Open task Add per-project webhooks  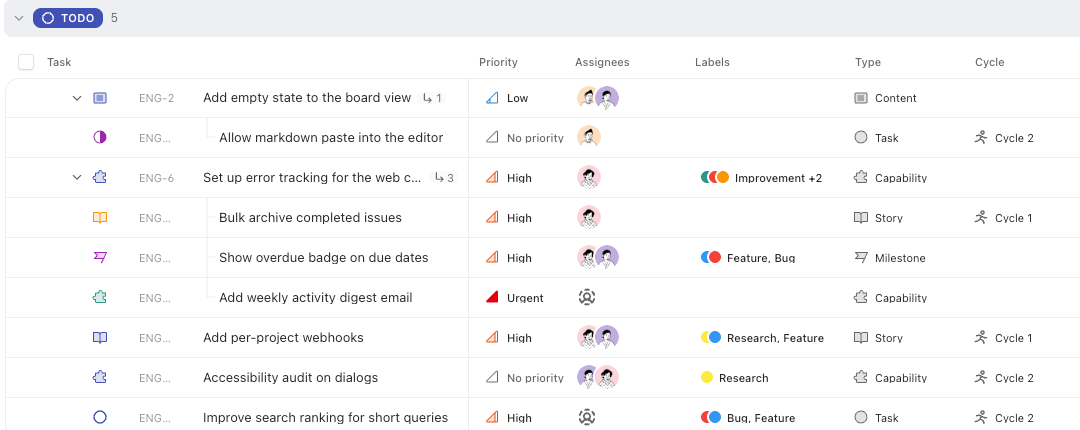(283, 338)
